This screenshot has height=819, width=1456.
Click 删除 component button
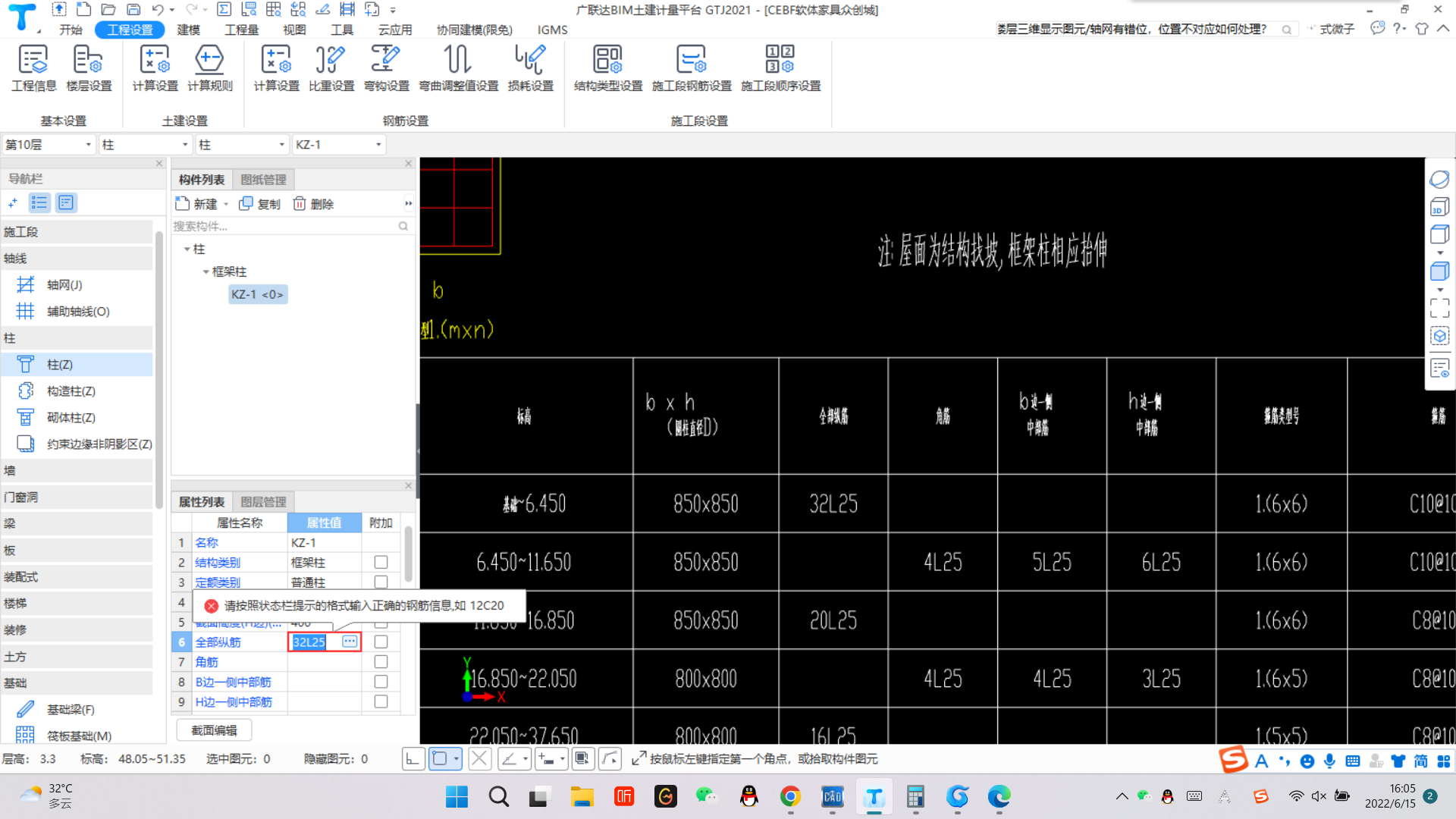point(313,204)
